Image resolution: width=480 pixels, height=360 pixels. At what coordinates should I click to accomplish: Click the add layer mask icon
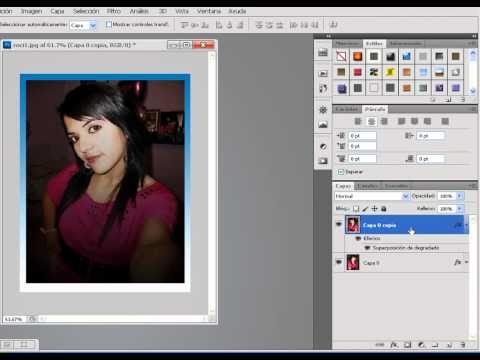pos(407,345)
